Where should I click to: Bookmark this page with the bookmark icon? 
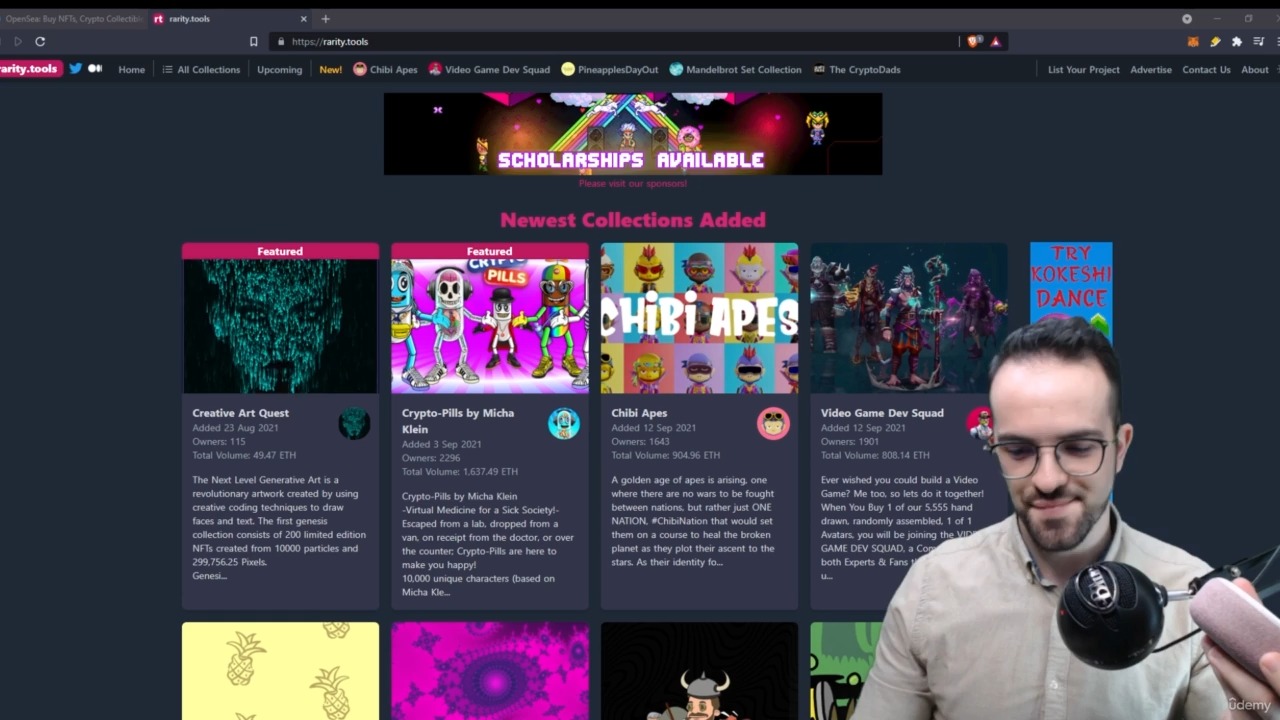pos(253,41)
